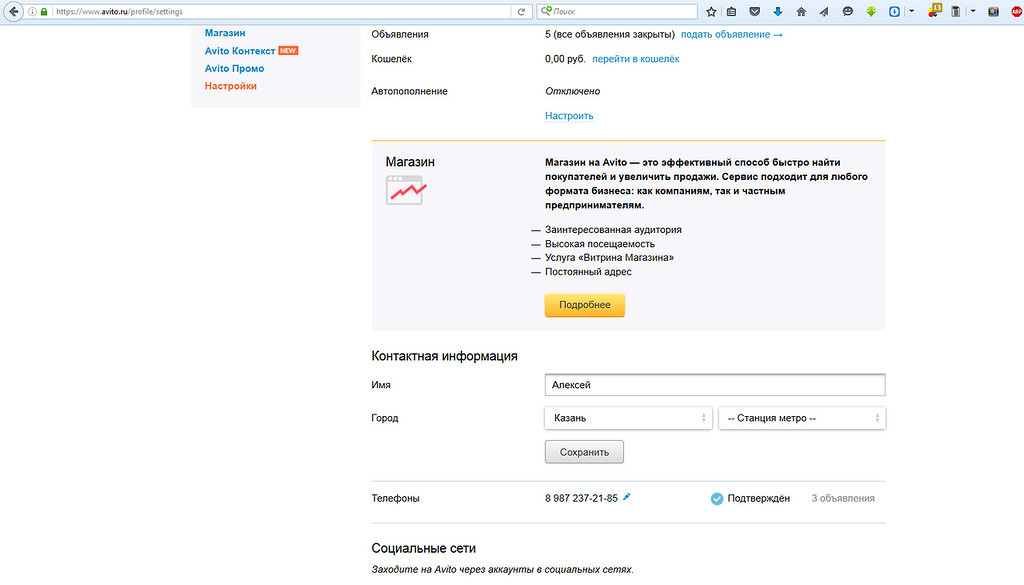Screen dimensions: 1024x585
Task: Click the Высокая посещаемость list item
Action: tap(600, 244)
